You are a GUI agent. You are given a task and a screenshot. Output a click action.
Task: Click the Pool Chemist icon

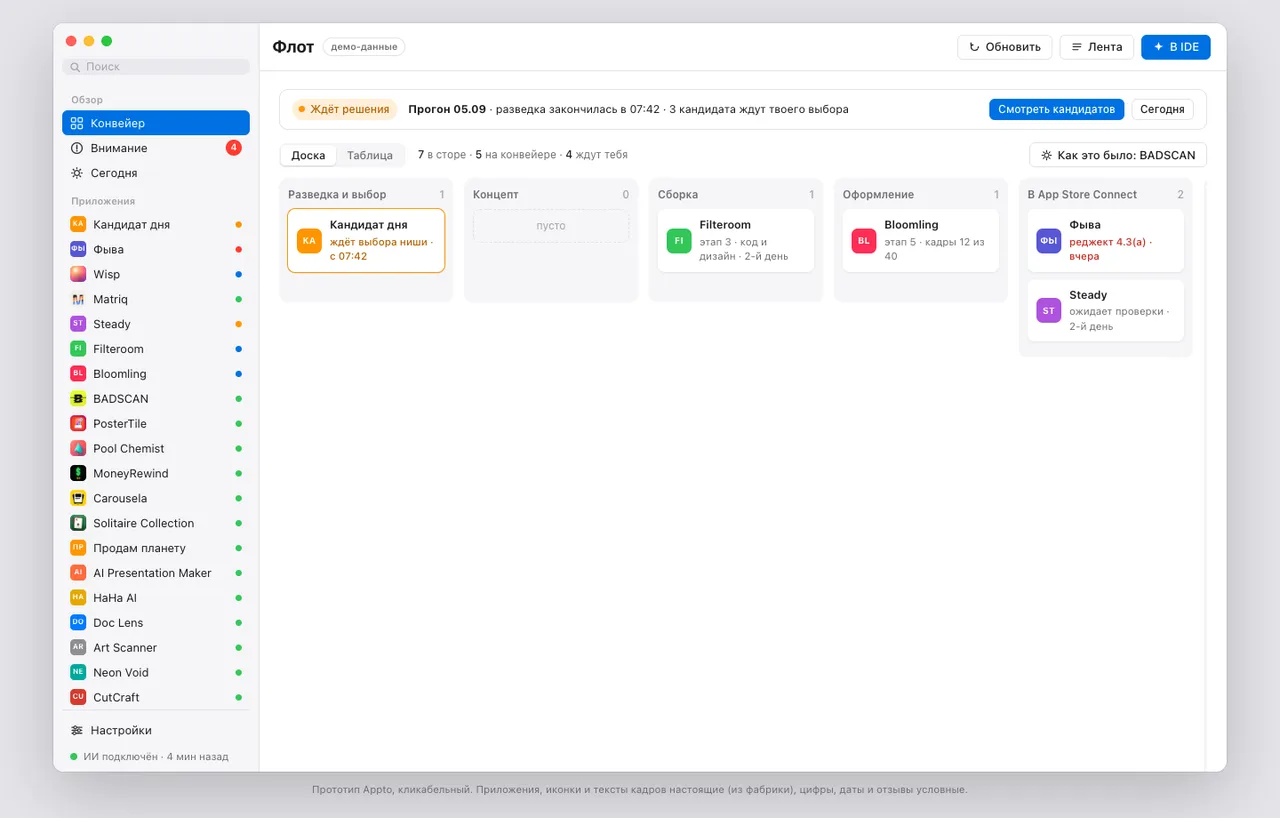click(x=78, y=448)
